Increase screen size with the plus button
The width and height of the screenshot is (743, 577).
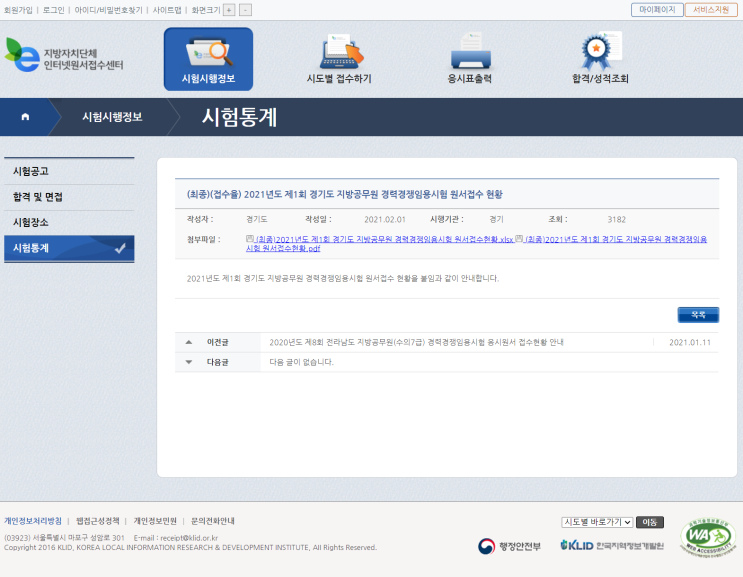pos(229,10)
